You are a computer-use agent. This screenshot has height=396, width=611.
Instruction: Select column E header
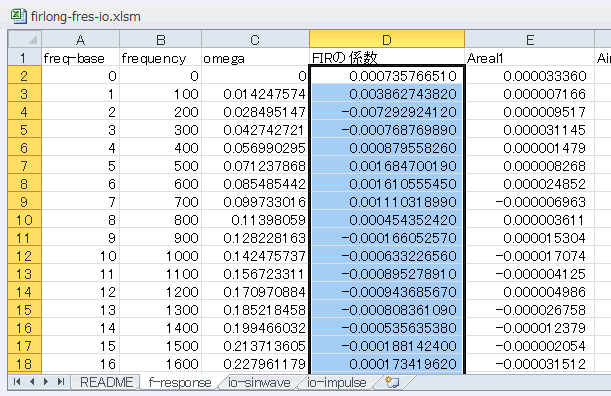(530, 39)
